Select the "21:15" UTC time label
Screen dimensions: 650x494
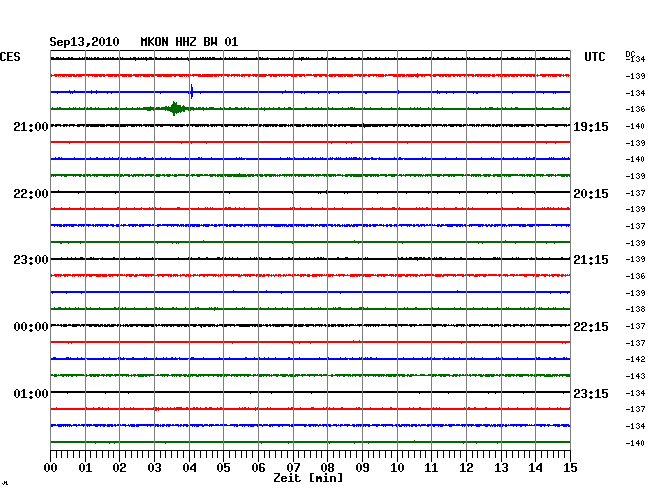coord(591,260)
